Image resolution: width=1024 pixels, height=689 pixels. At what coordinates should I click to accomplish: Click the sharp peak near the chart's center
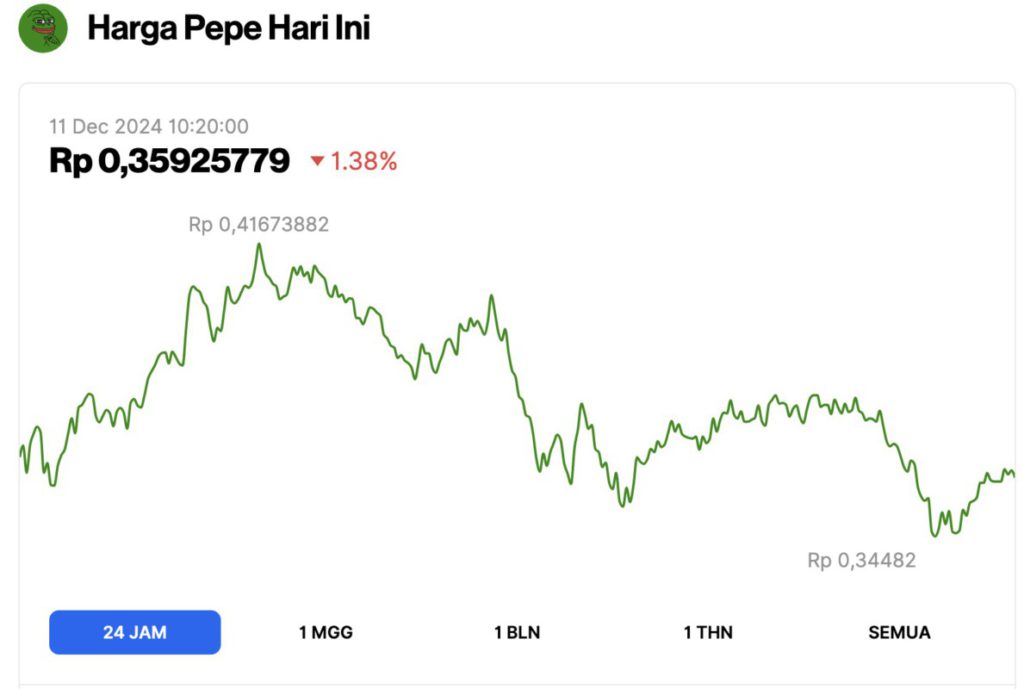[491, 297]
